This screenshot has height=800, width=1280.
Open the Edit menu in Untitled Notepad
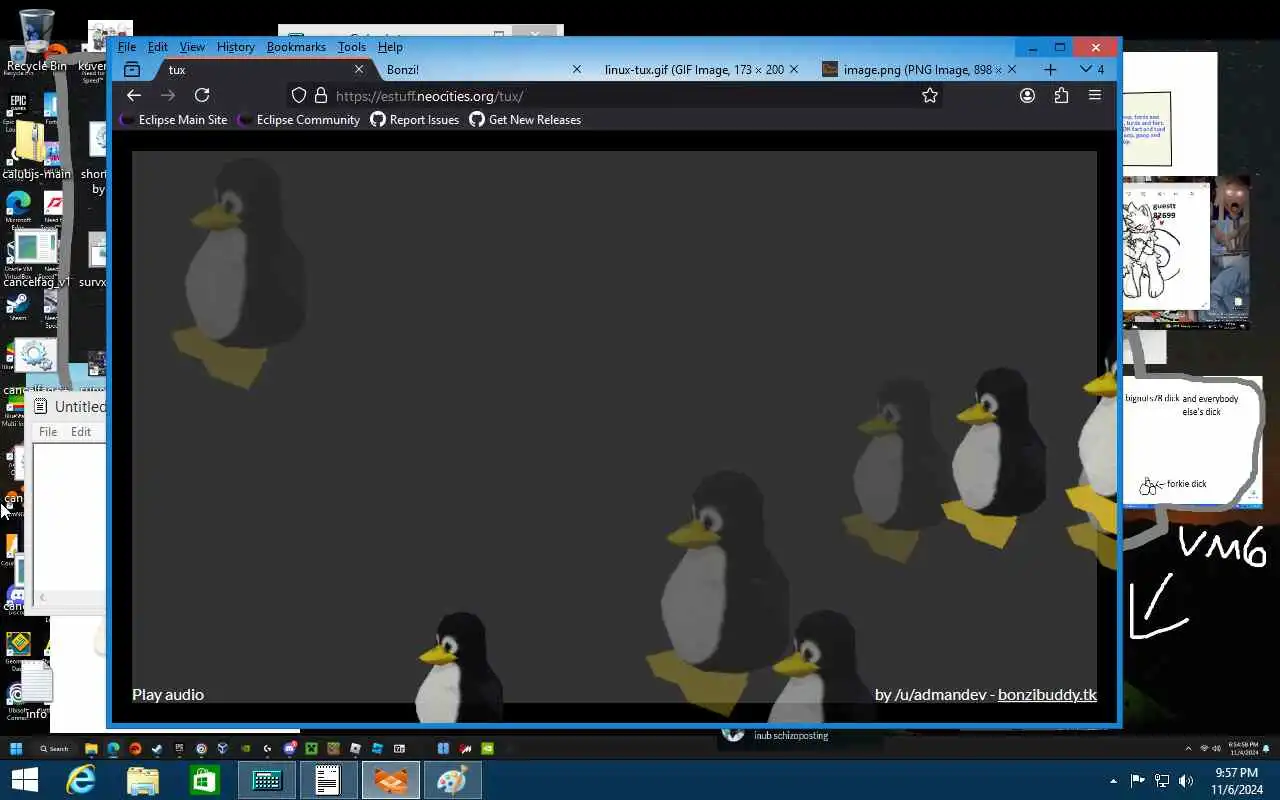81,432
